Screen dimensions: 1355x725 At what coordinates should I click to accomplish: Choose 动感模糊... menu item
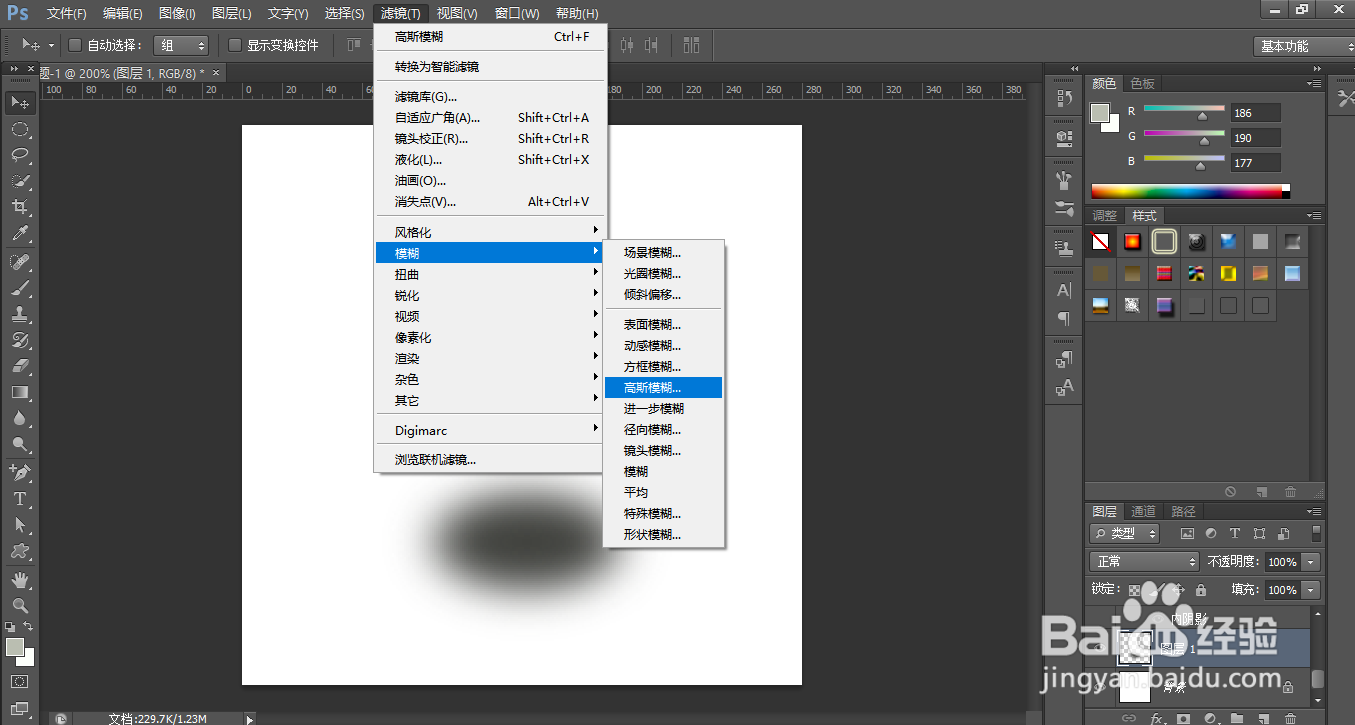point(663,345)
